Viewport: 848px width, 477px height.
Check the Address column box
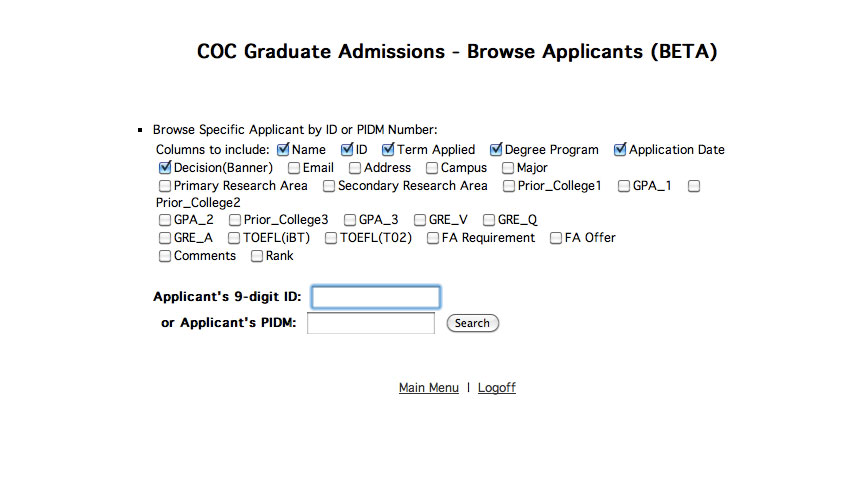click(355, 168)
